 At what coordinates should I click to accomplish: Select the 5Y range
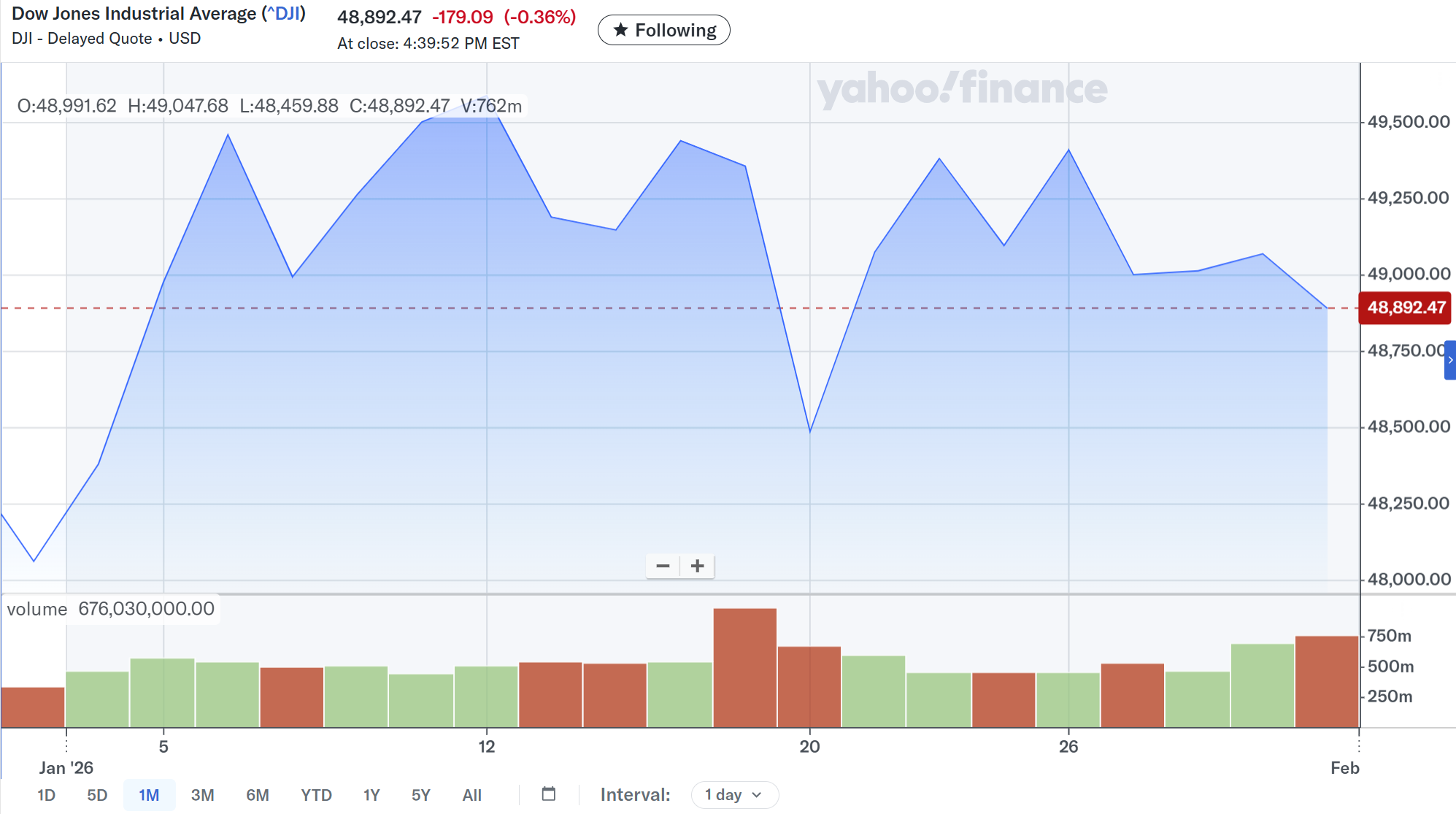pyautogui.click(x=420, y=795)
